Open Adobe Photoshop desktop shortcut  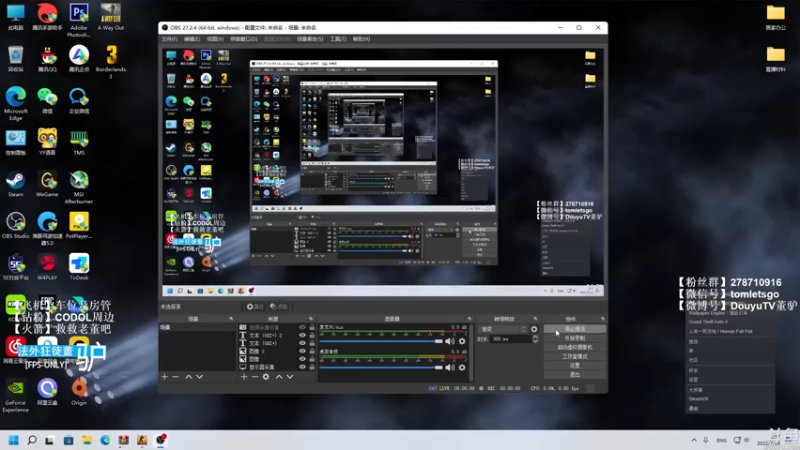pos(79,20)
